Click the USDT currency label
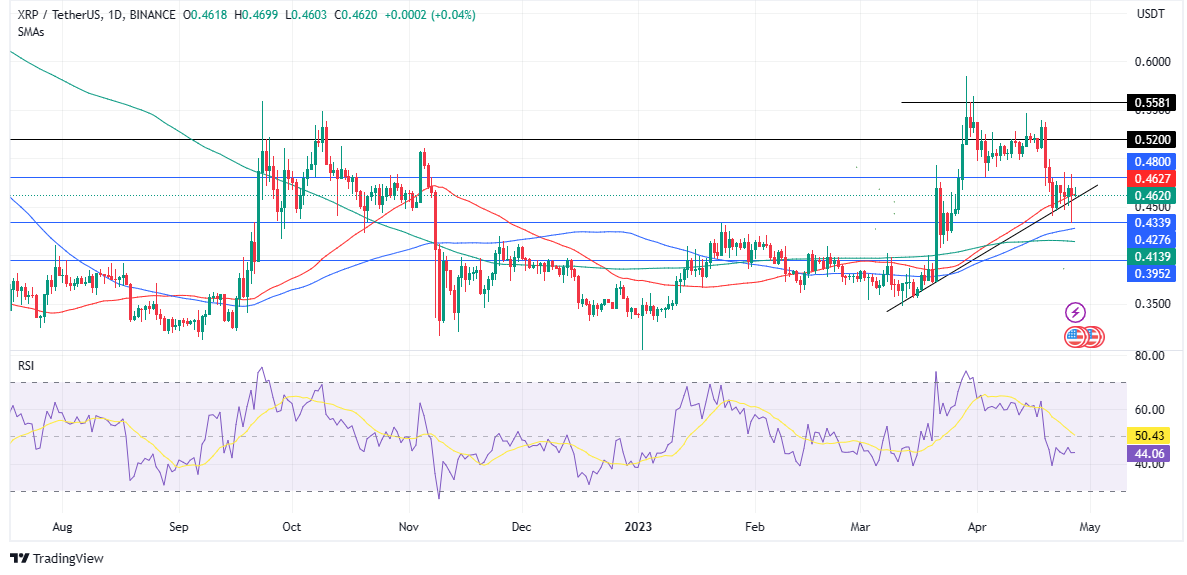Viewport: 1187px width, 575px height. point(1153,13)
